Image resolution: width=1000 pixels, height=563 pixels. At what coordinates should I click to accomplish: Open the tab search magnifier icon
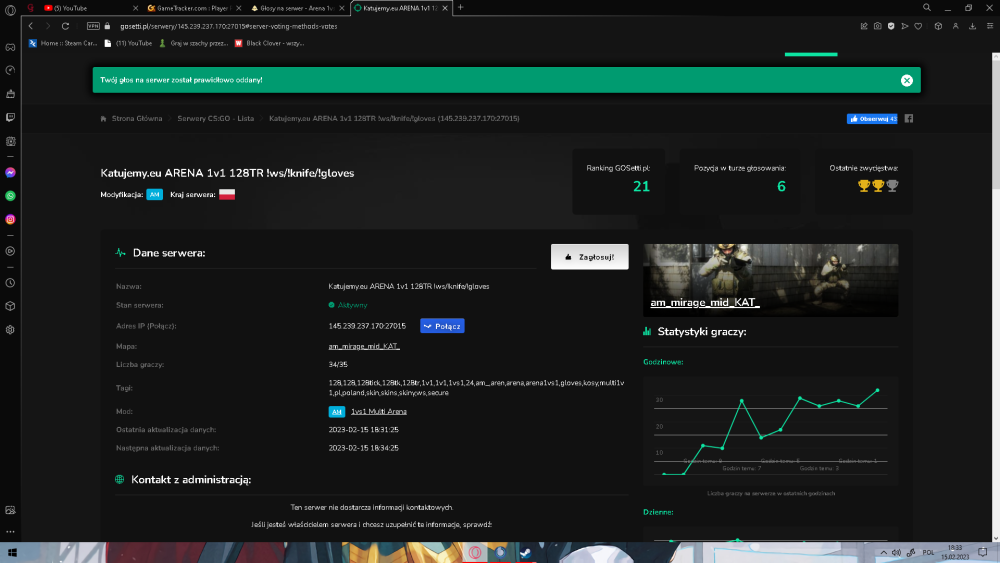[x=927, y=8]
